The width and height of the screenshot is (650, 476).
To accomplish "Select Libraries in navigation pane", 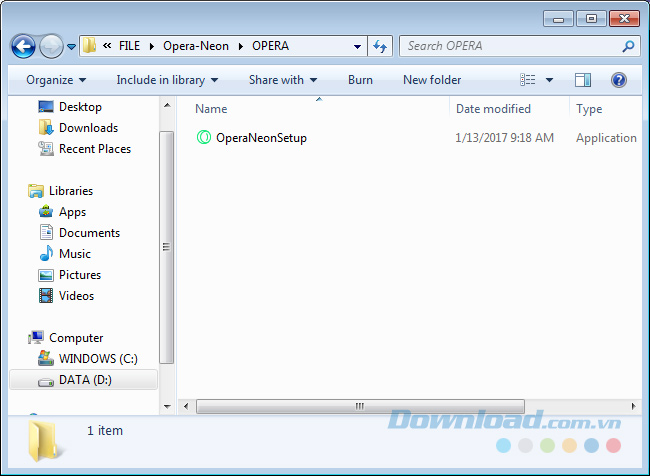I will [71, 191].
